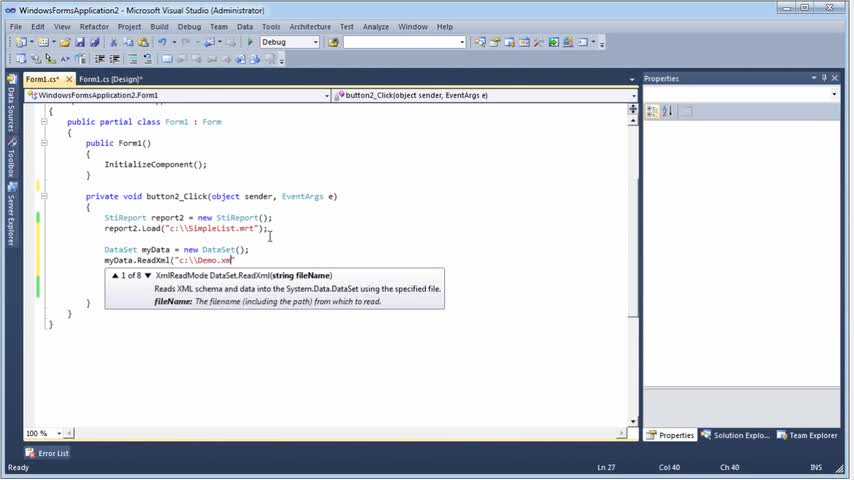Open the Properties Window toolbar icon
The image size is (854, 480).
[x=495, y=42]
